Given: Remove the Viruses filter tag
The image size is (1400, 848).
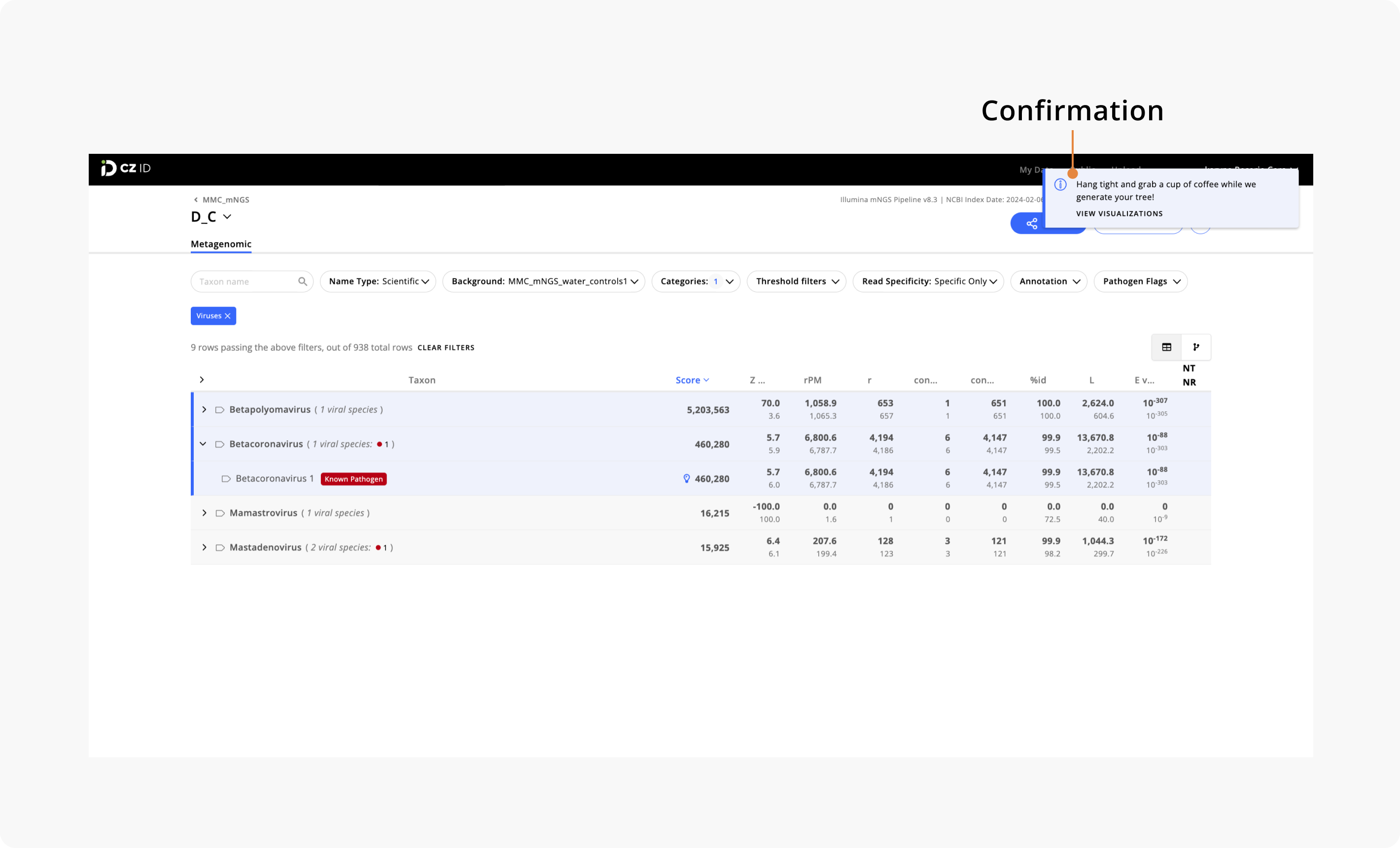Looking at the screenshot, I should [228, 316].
